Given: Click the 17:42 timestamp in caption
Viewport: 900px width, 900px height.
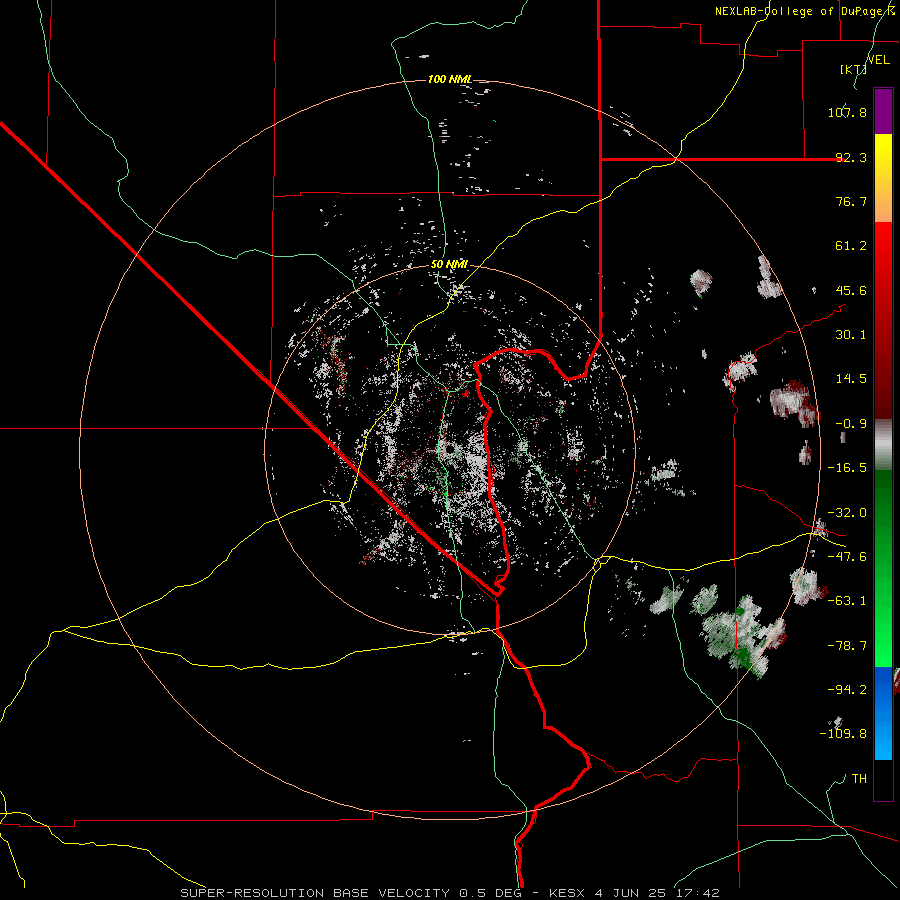Looking at the screenshot, I should [x=697, y=893].
